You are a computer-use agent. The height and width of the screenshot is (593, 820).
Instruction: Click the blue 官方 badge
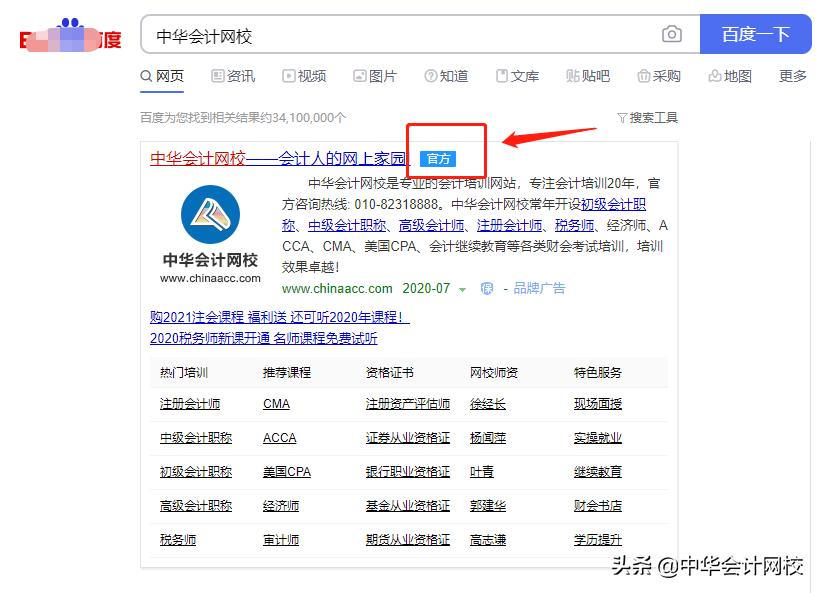coord(438,158)
